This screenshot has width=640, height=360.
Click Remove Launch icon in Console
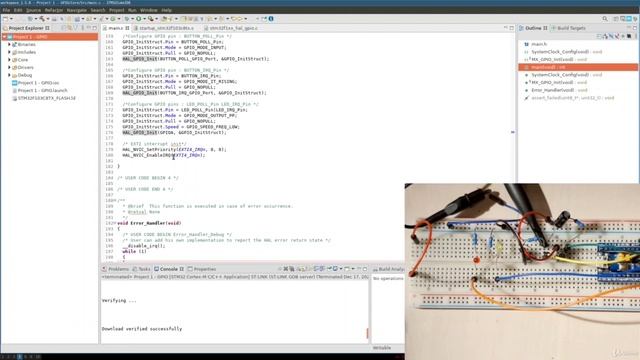[x=286, y=269]
